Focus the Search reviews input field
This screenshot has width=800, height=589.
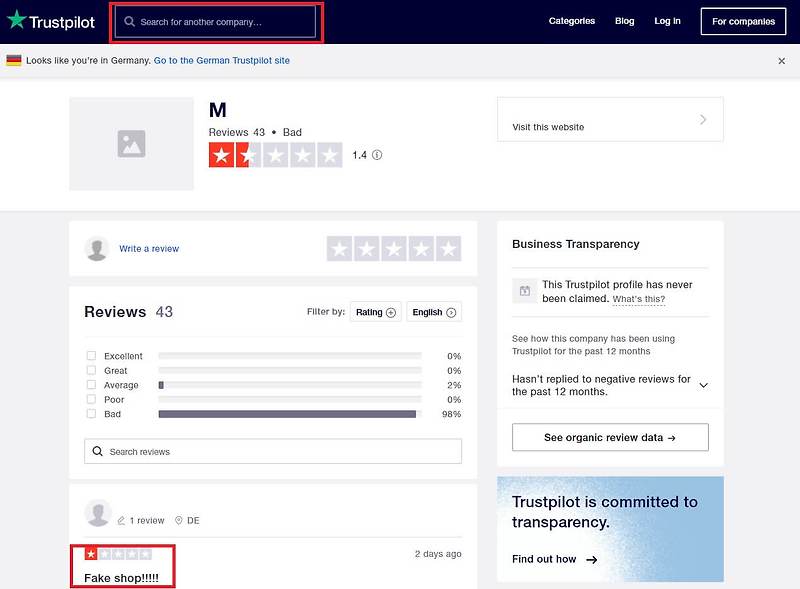(x=273, y=451)
